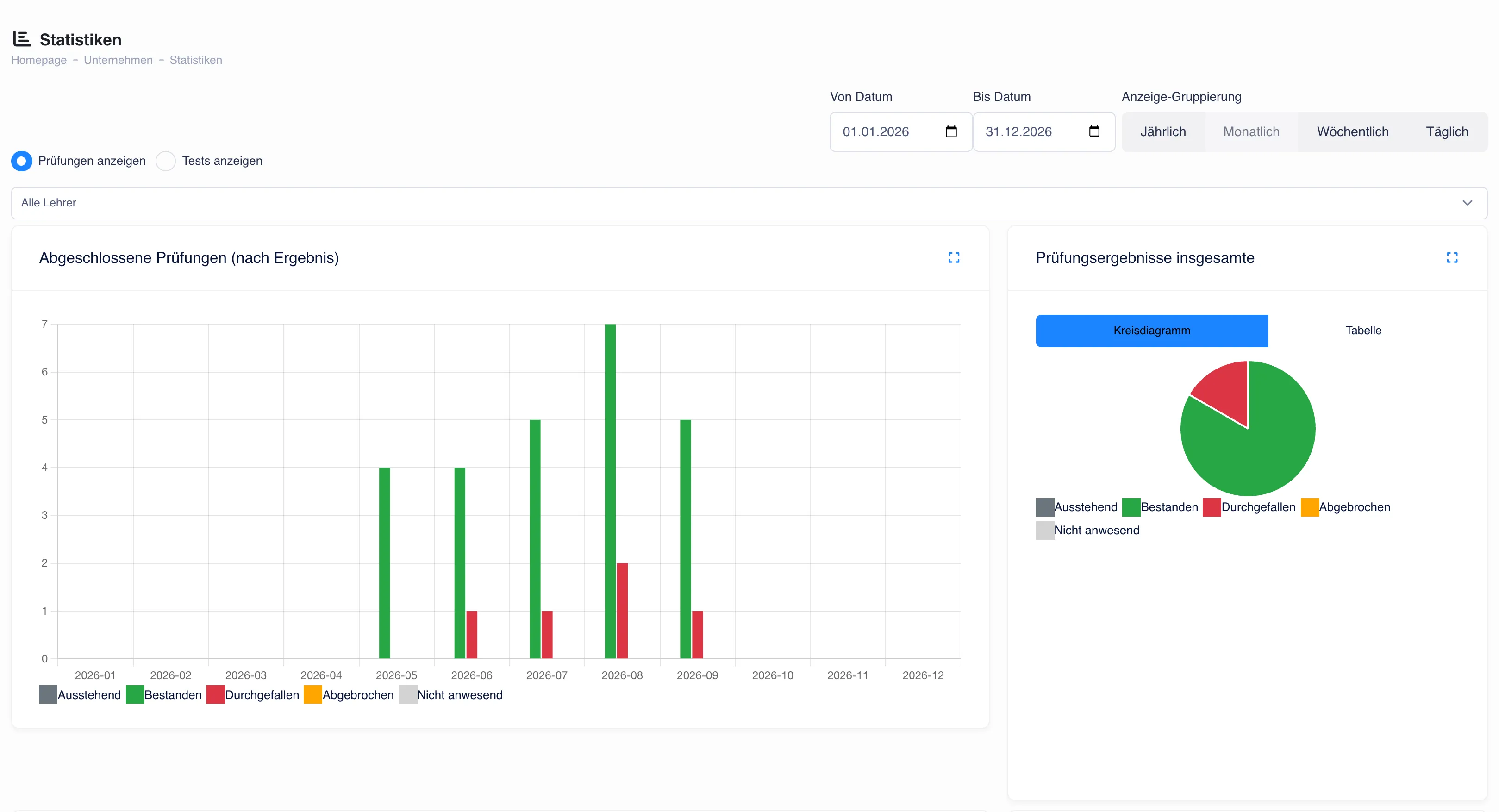
Task: Toggle Ausstehend in bar chart legend
Action: tap(80, 694)
